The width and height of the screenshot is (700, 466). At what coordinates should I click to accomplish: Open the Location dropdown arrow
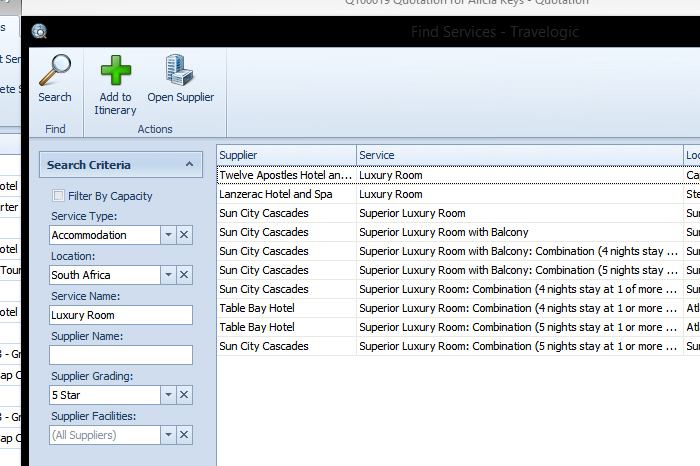[168, 275]
